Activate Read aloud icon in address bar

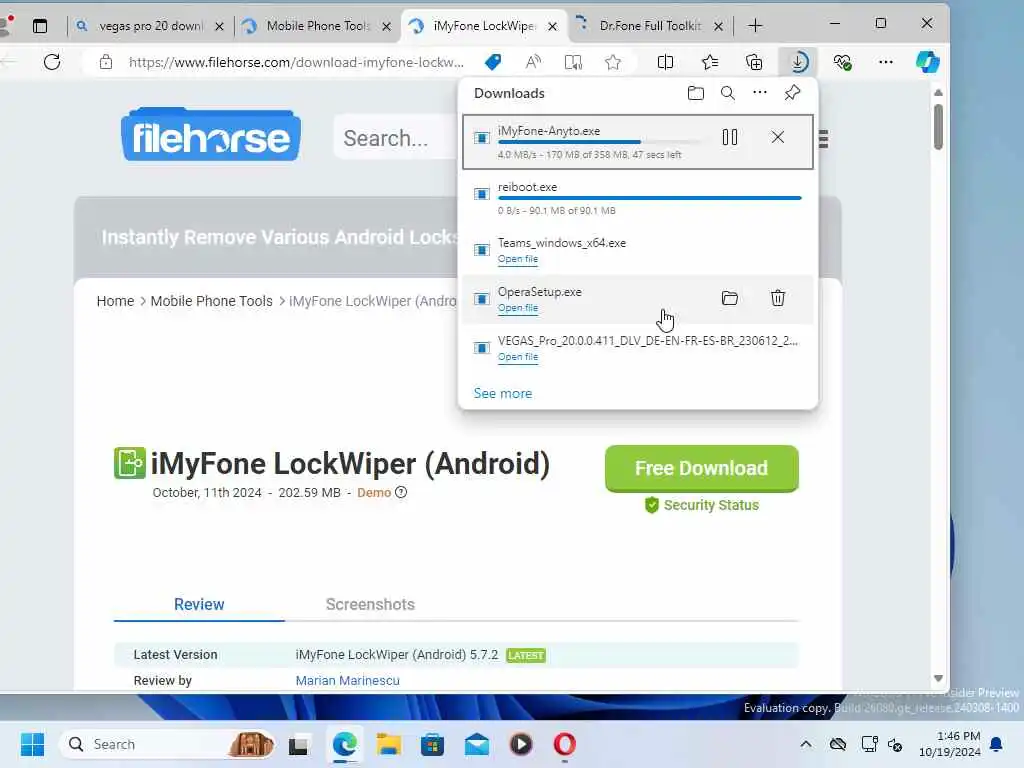tap(533, 63)
